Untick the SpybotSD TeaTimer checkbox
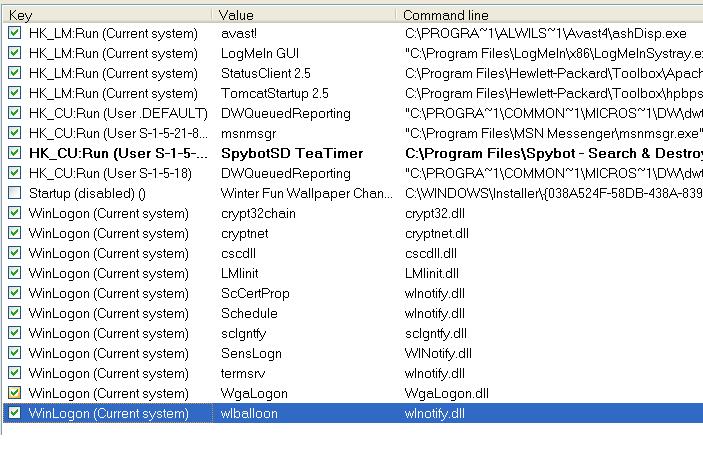Image resolution: width=703 pixels, height=459 pixels. [14, 153]
